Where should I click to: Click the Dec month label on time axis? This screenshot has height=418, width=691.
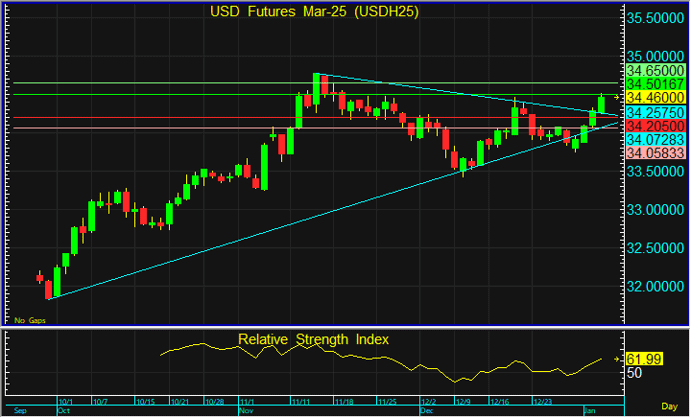(x=427, y=410)
